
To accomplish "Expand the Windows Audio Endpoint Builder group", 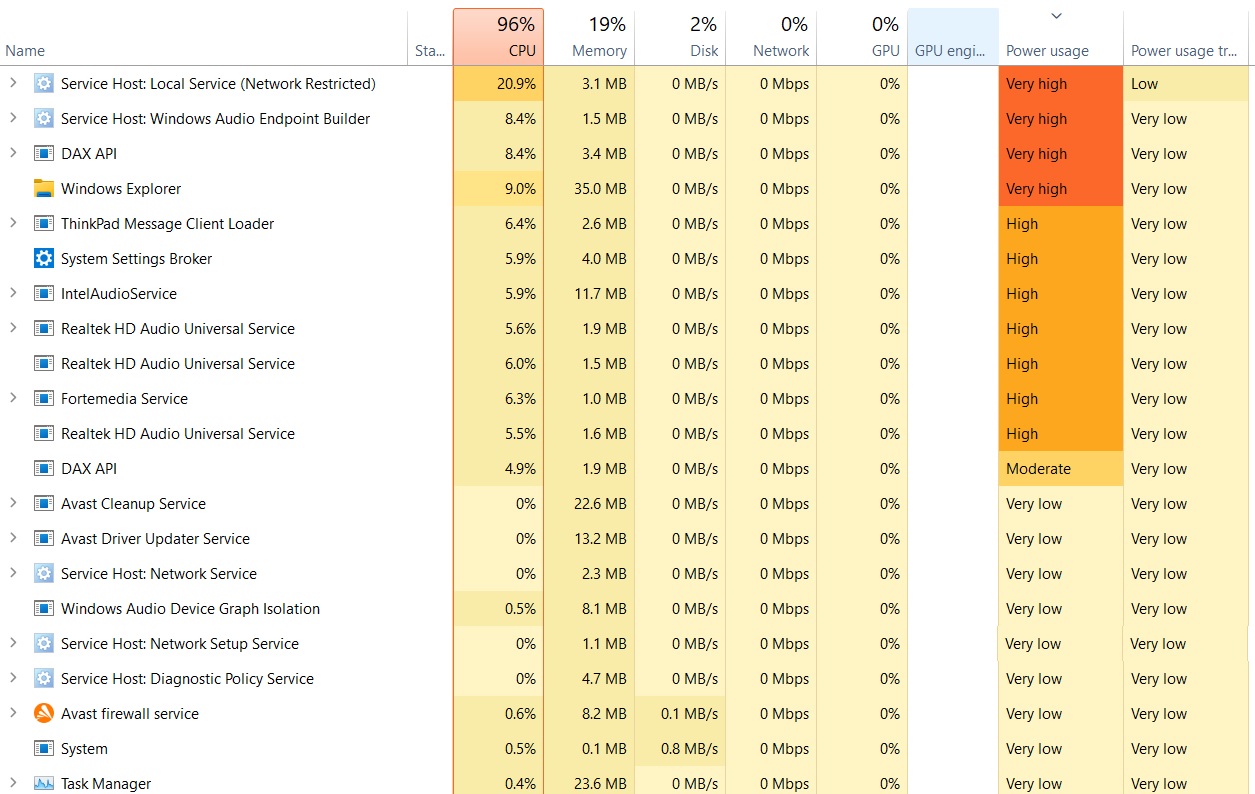I will tap(13, 118).
